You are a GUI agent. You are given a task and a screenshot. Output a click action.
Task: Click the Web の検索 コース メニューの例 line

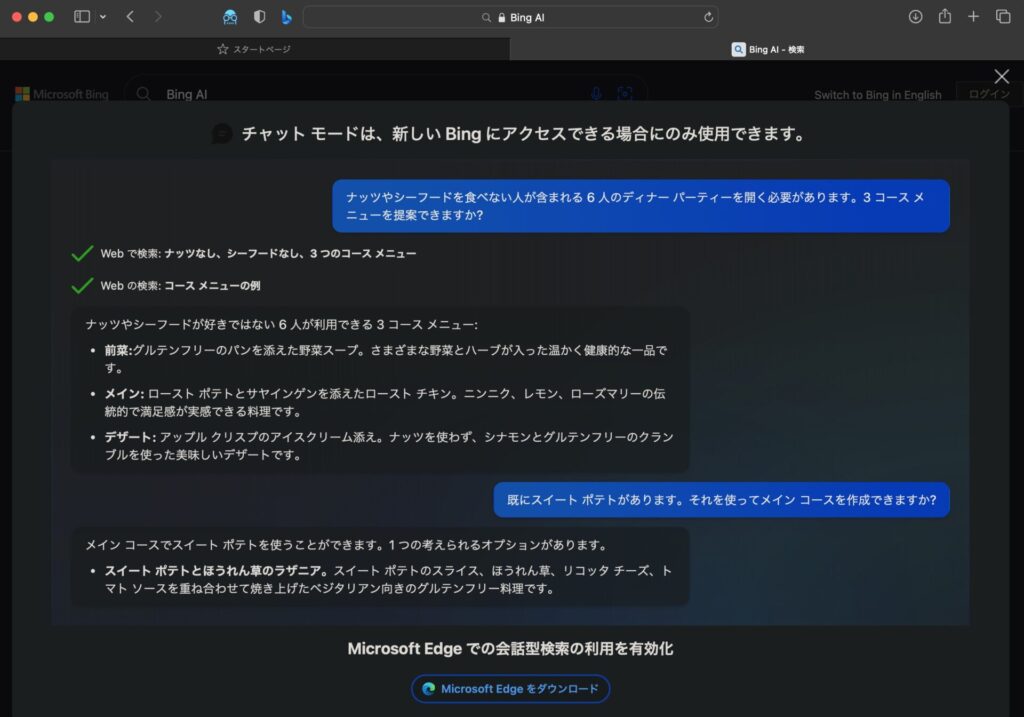[180, 285]
